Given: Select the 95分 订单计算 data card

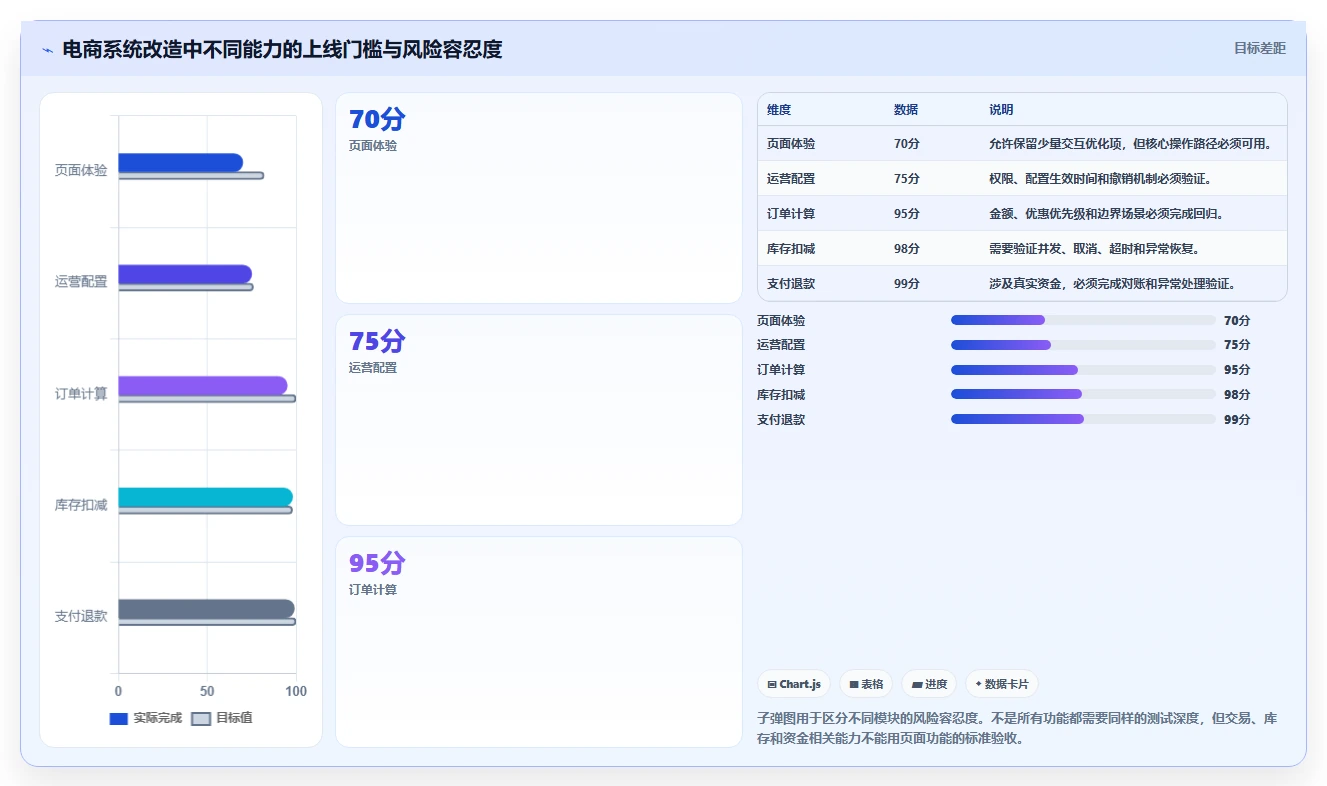Looking at the screenshot, I should [539, 642].
